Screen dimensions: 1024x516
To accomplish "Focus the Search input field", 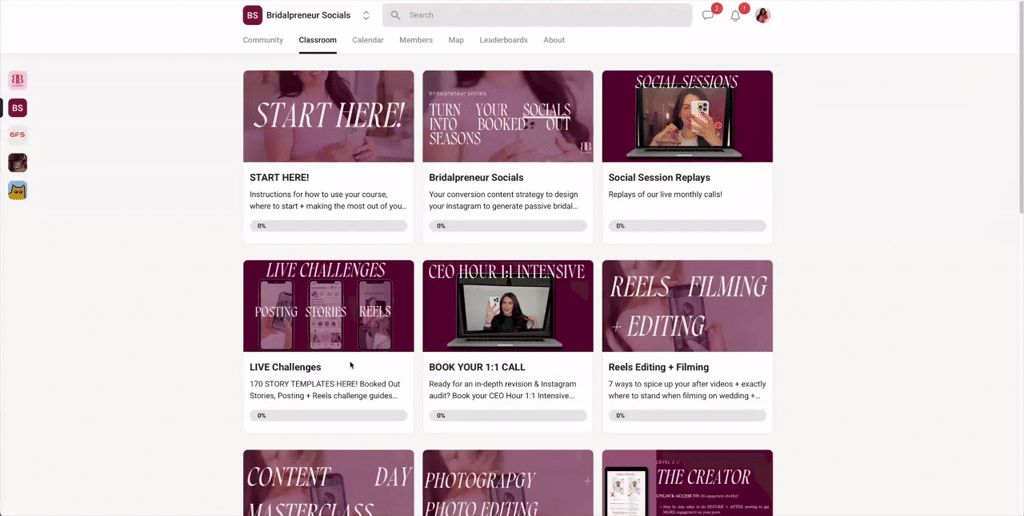I will coord(537,15).
